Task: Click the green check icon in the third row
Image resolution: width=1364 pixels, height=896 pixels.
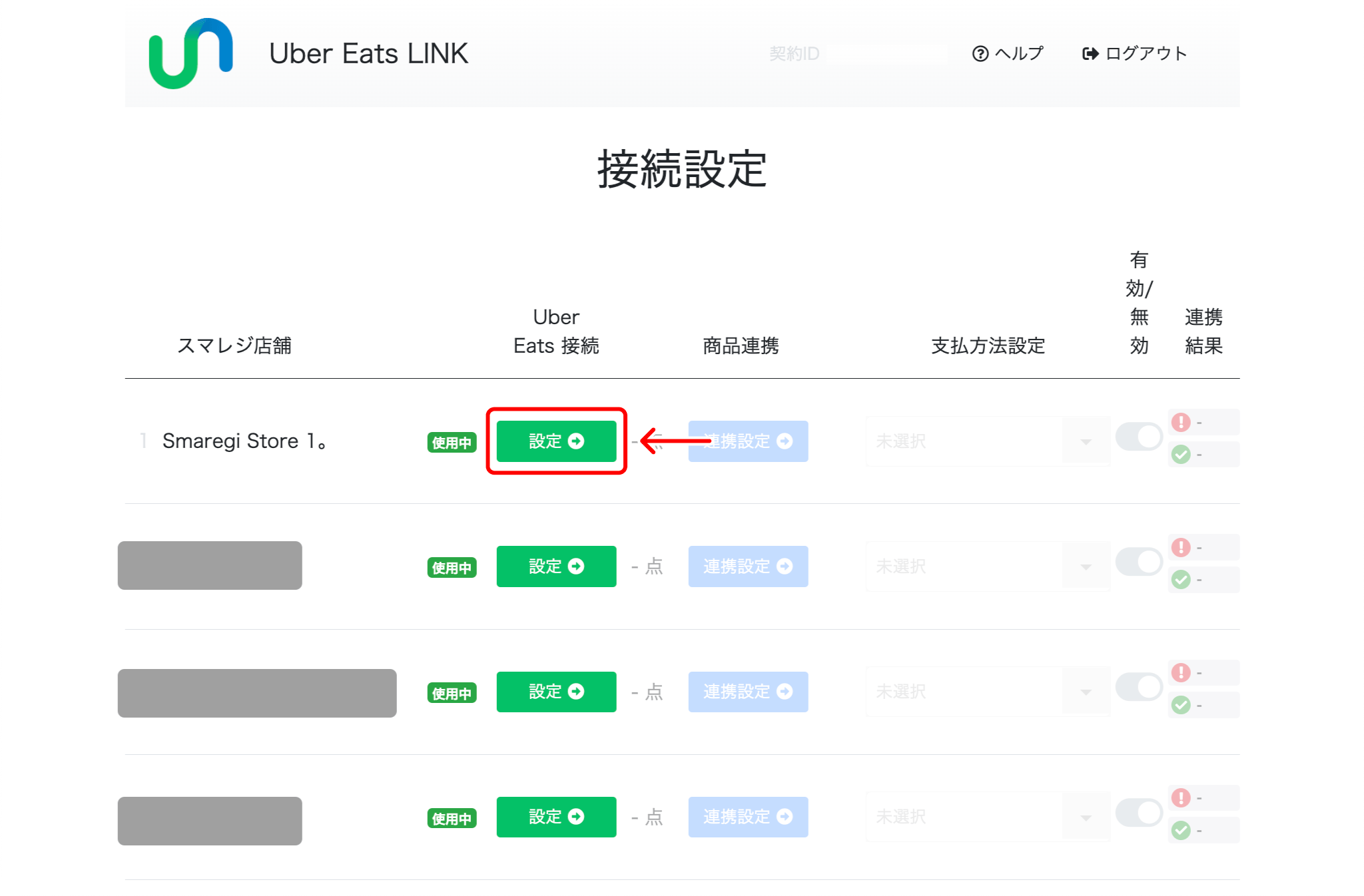Action: coord(1181,705)
